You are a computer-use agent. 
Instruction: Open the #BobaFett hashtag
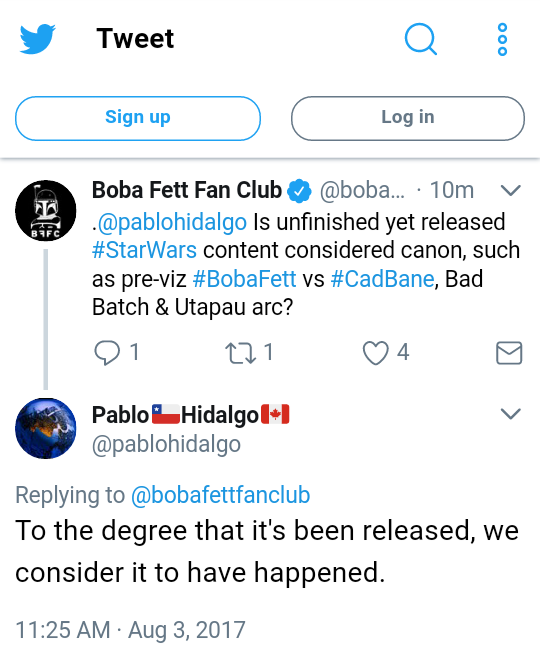pos(244,279)
